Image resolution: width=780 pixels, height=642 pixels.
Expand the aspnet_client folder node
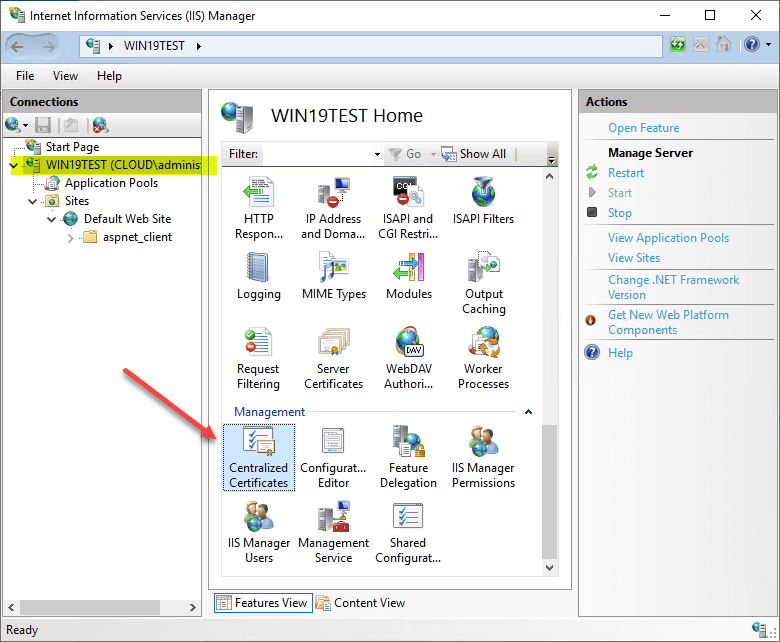tap(71, 238)
